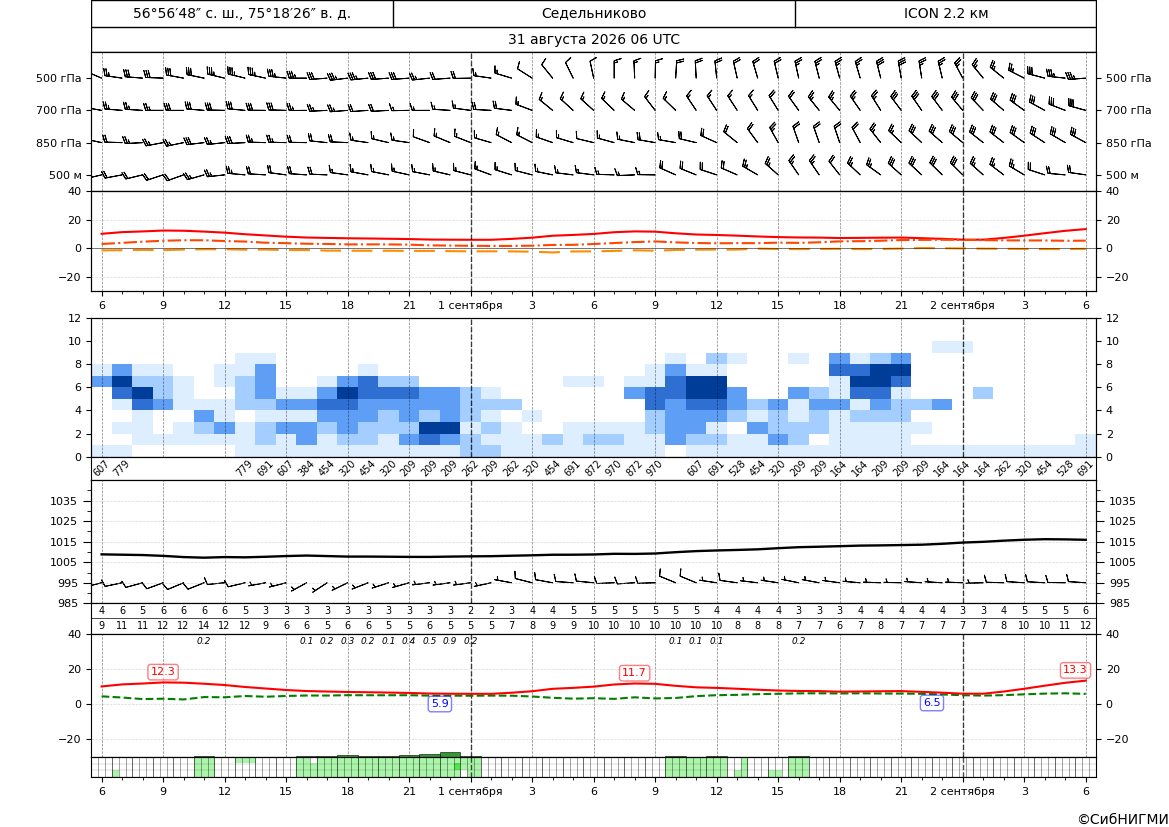Click the red 12.3 maximum temperature label
1169x827 pixels.
tap(163, 672)
